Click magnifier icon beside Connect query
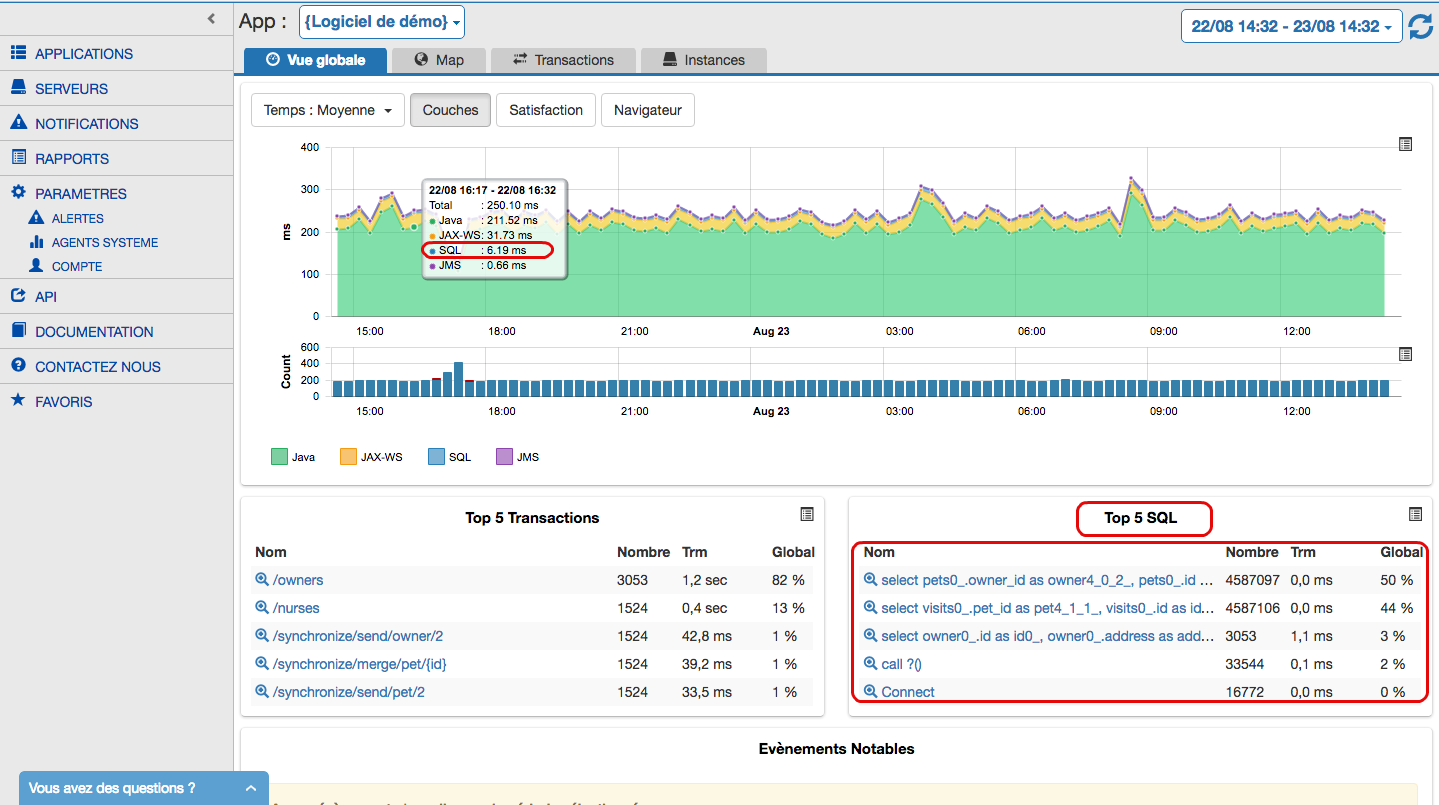This screenshot has height=805, width=1439. click(x=870, y=692)
